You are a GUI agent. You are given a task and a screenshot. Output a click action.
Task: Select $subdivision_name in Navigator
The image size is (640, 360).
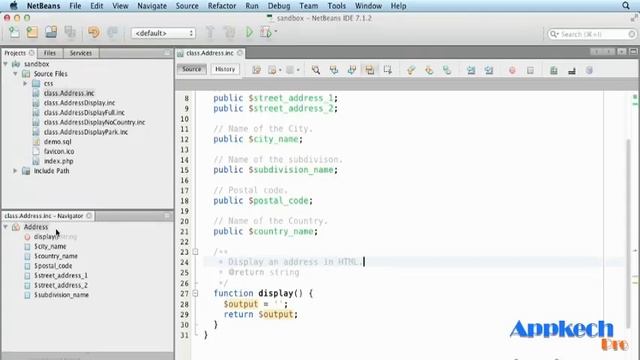pyautogui.click(x=61, y=295)
